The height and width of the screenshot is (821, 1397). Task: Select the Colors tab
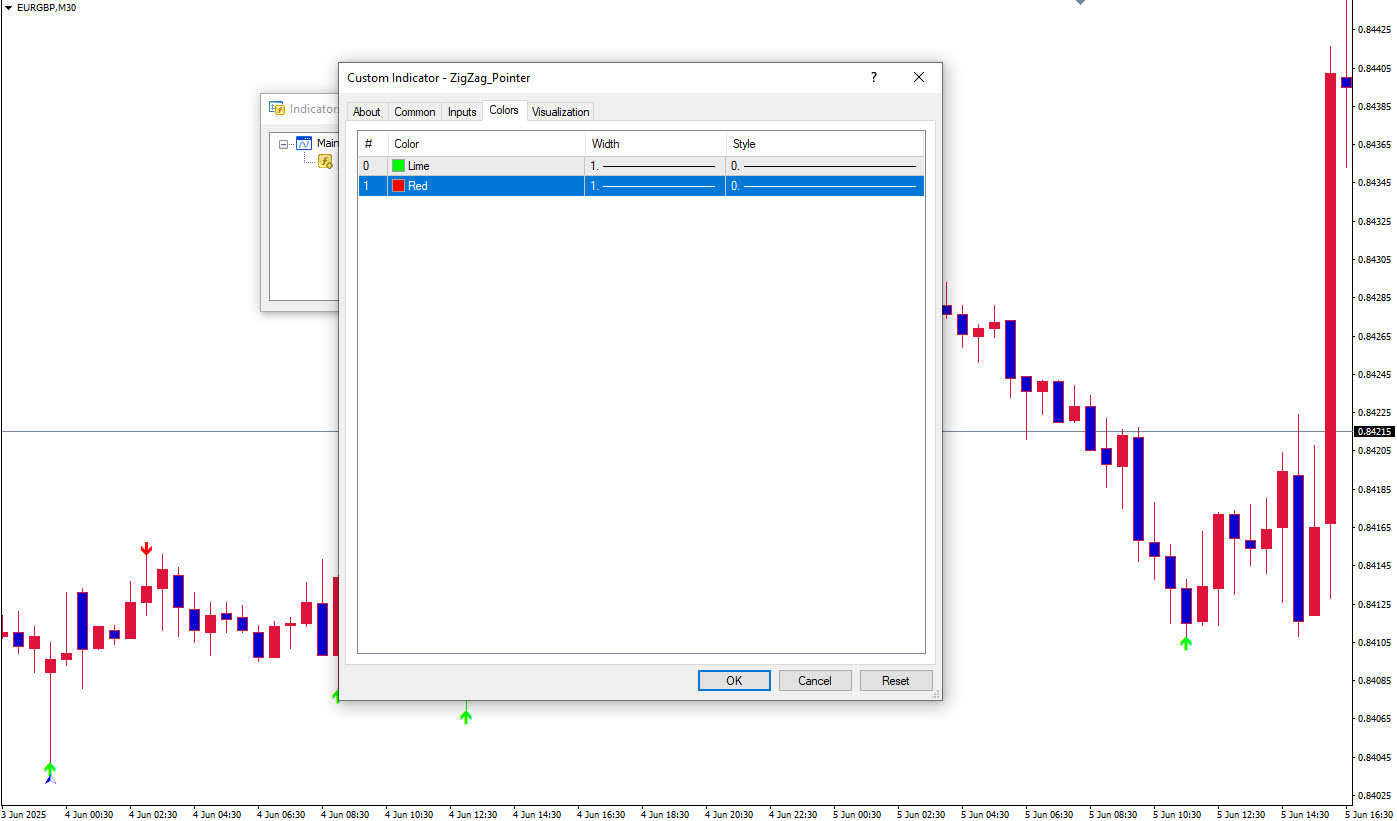(504, 110)
